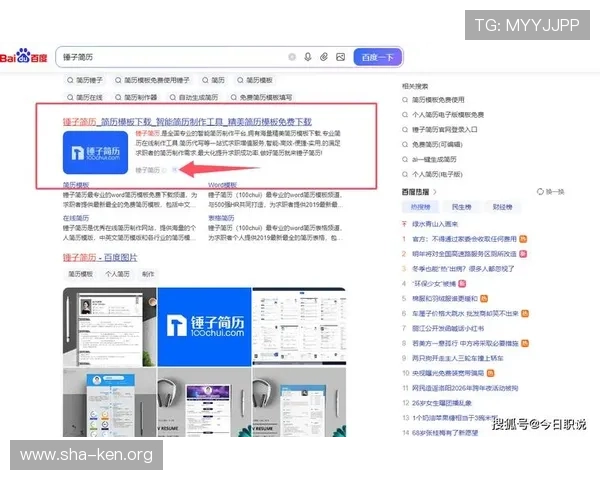Open hot topic 5 about 羽绒服
600x480 pixels.
[x=445, y=299]
